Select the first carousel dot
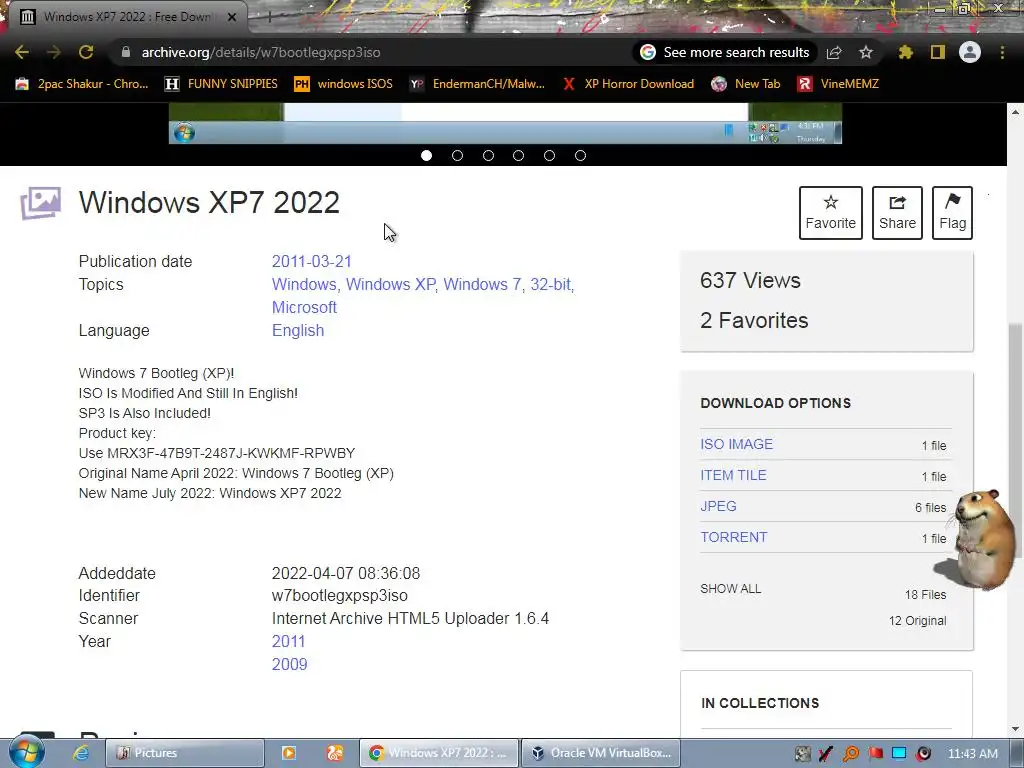1024x768 pixels. (426, 155)
